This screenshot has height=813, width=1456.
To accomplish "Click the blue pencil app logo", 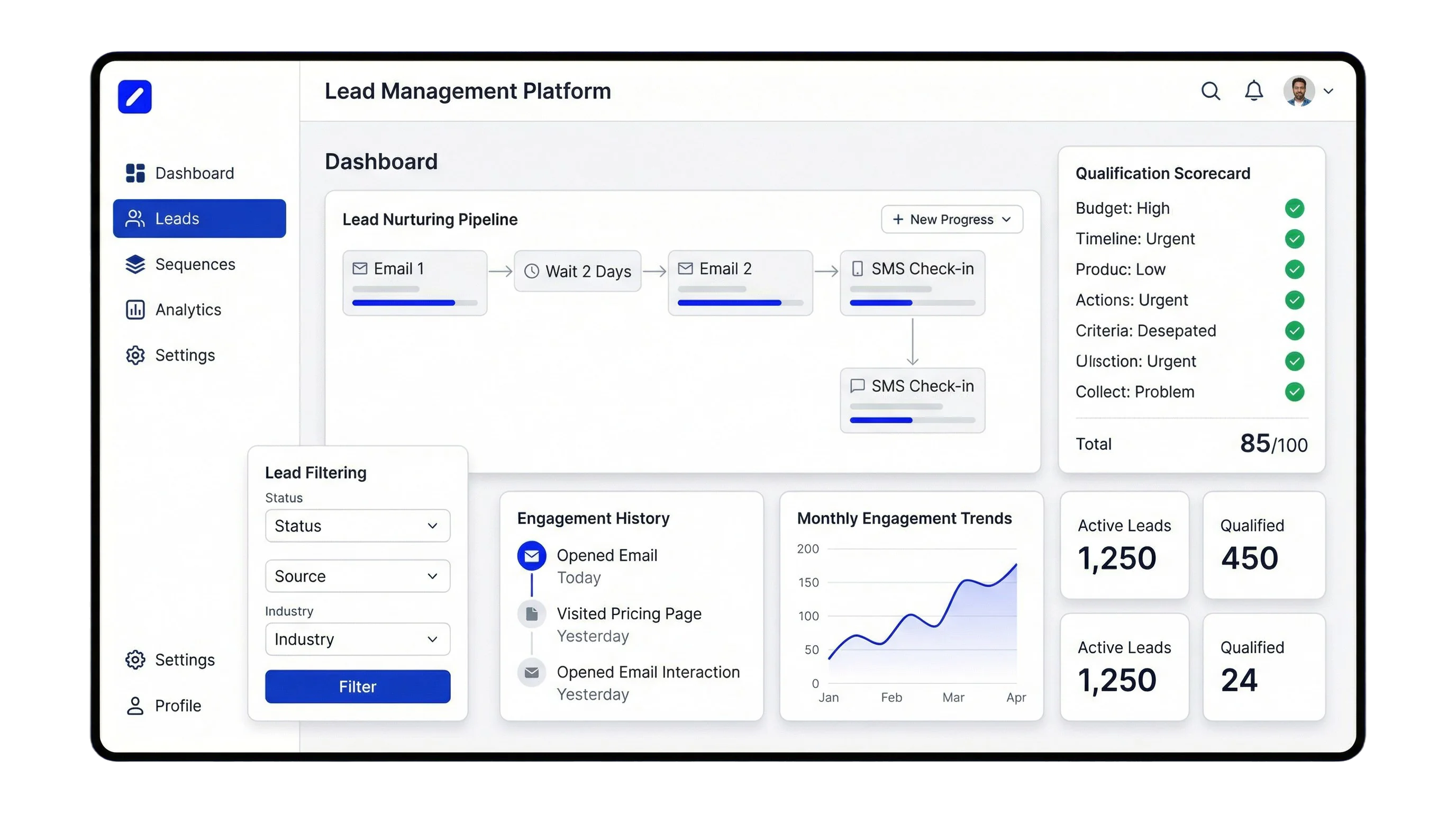I will pyautogui.click(x=134, y=97).
